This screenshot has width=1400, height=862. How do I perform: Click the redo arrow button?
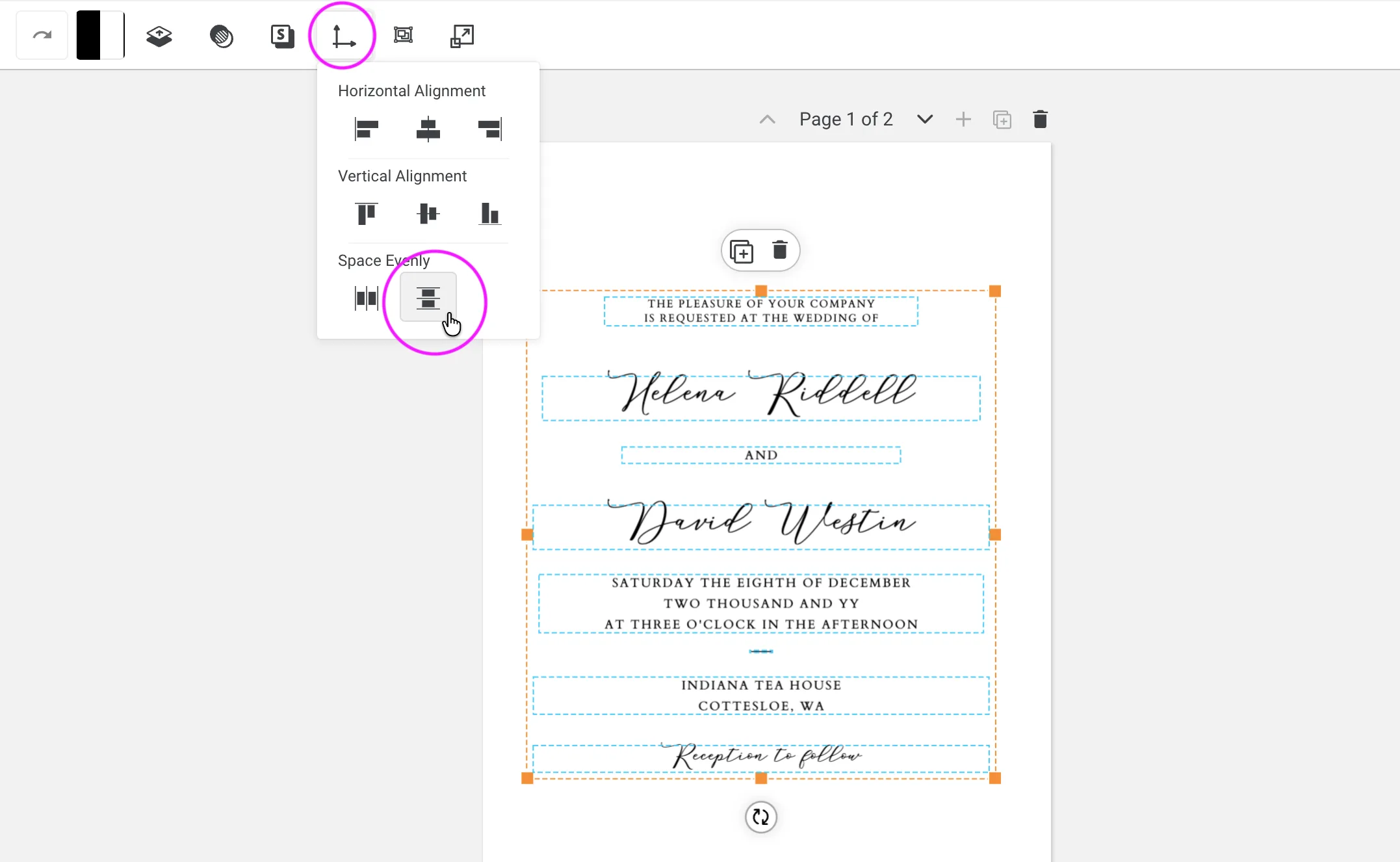42,36
